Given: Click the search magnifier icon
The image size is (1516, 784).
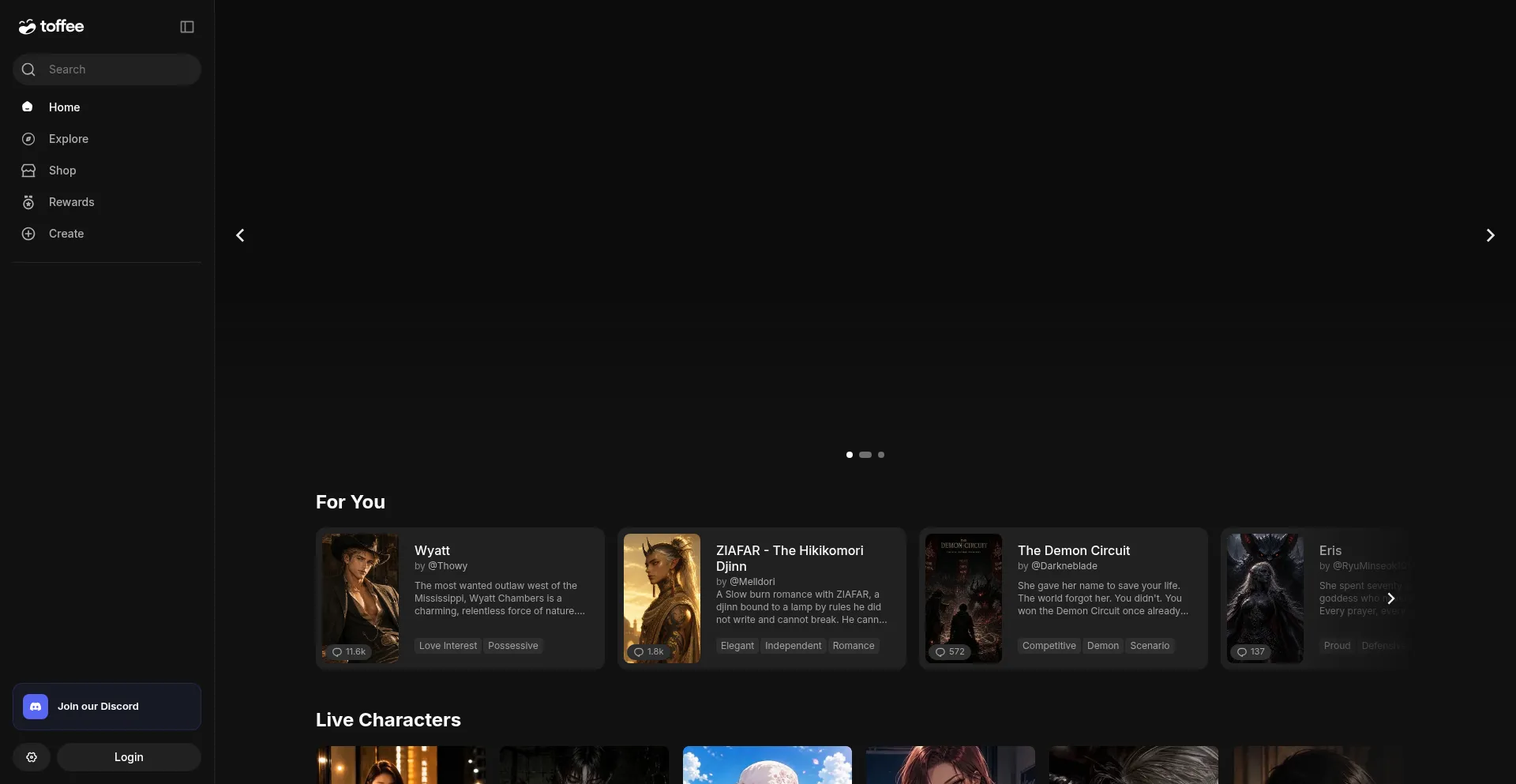Looking at the screenshot, I should pos(28,69).
